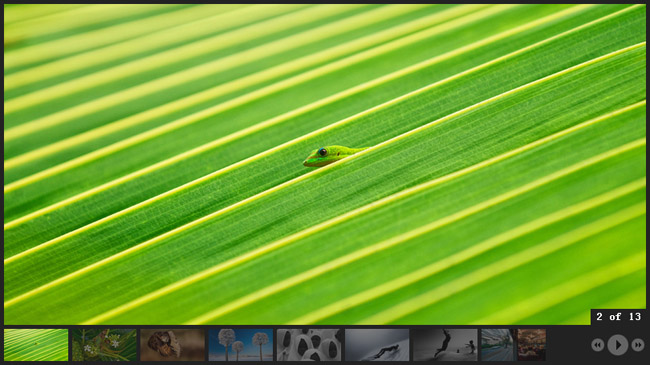Click the white flower inside second thumbnail
Image resolution: width=650 pixels, height=365 pixels.
(115, 343)
